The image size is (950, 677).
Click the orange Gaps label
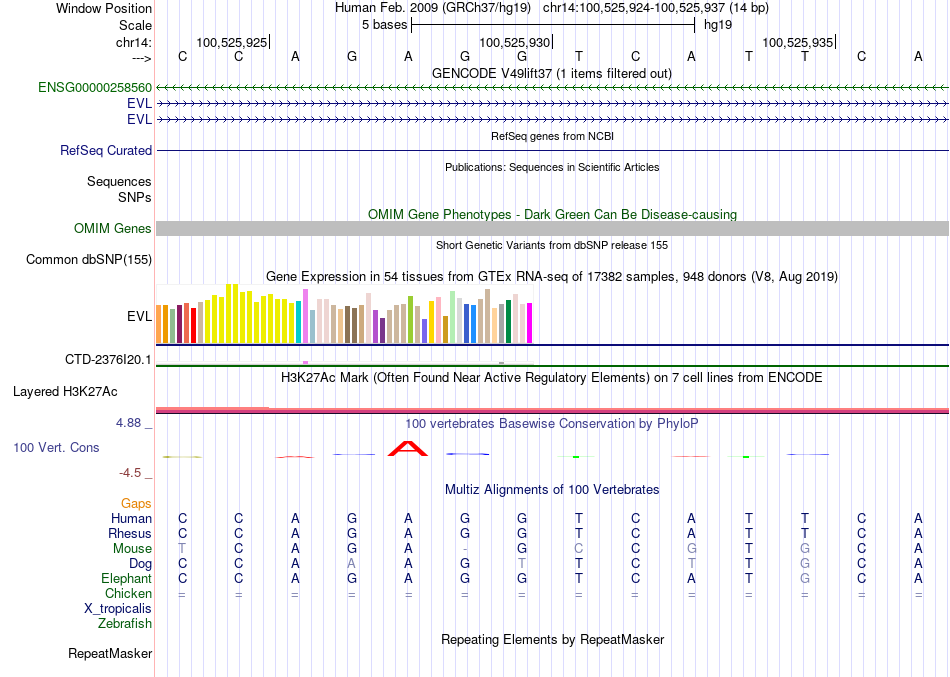point(136,504)
